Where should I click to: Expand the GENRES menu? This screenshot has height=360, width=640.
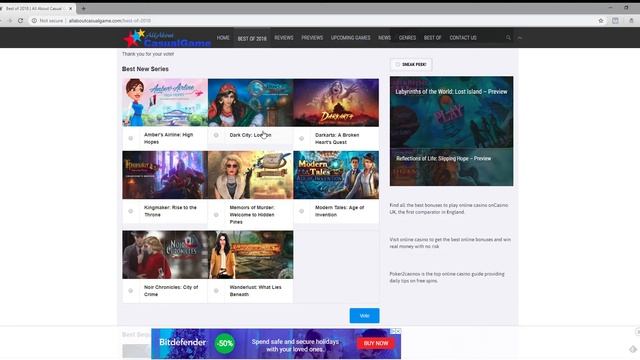(407, 38)
